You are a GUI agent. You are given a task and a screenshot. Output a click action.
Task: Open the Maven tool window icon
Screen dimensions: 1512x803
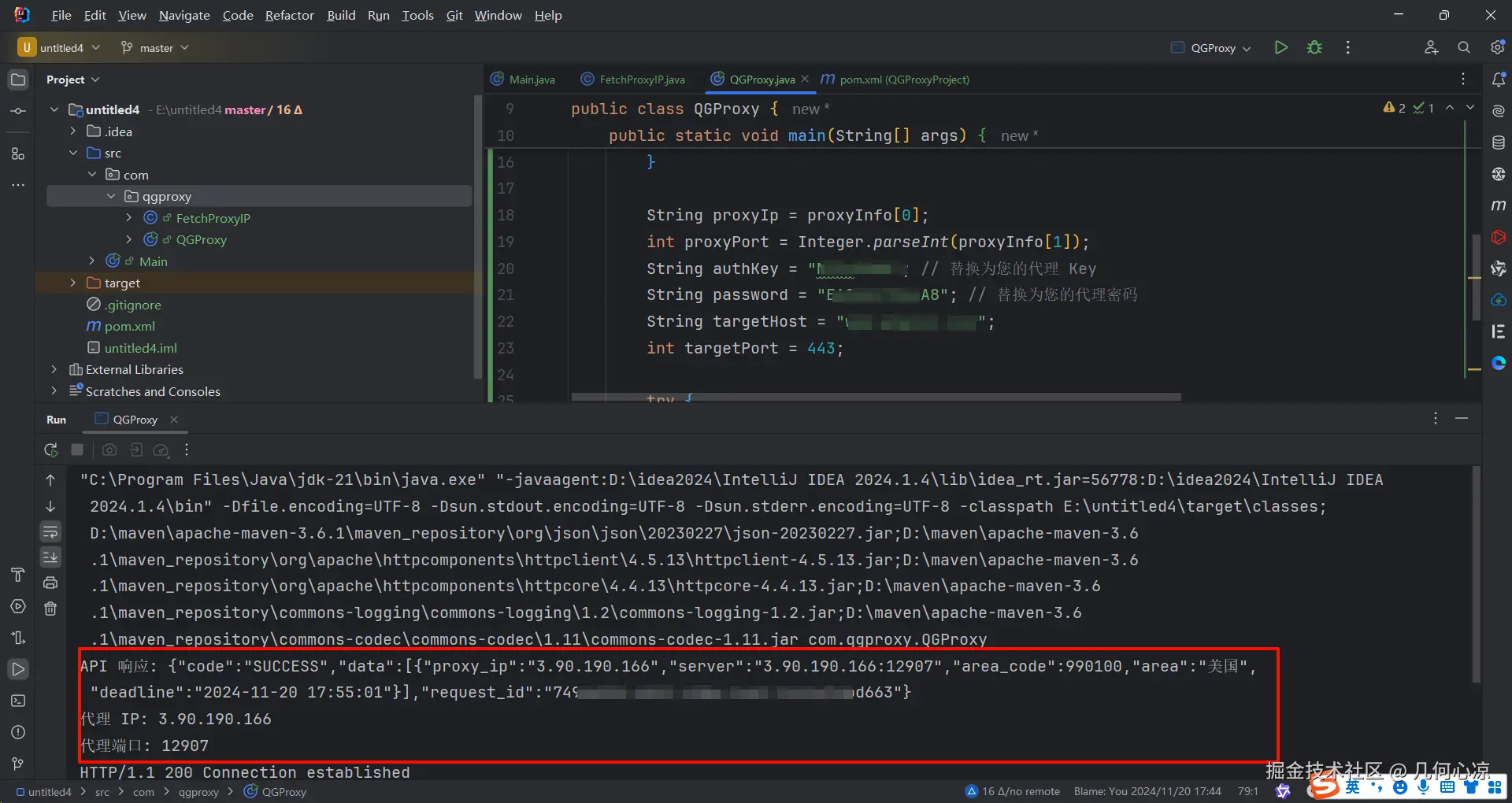1498,205
